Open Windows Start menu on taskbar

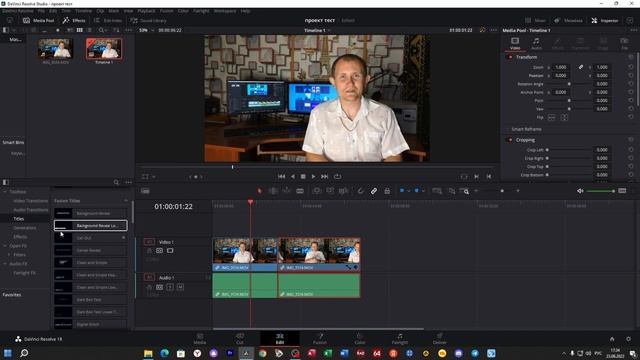coord(8,353)
